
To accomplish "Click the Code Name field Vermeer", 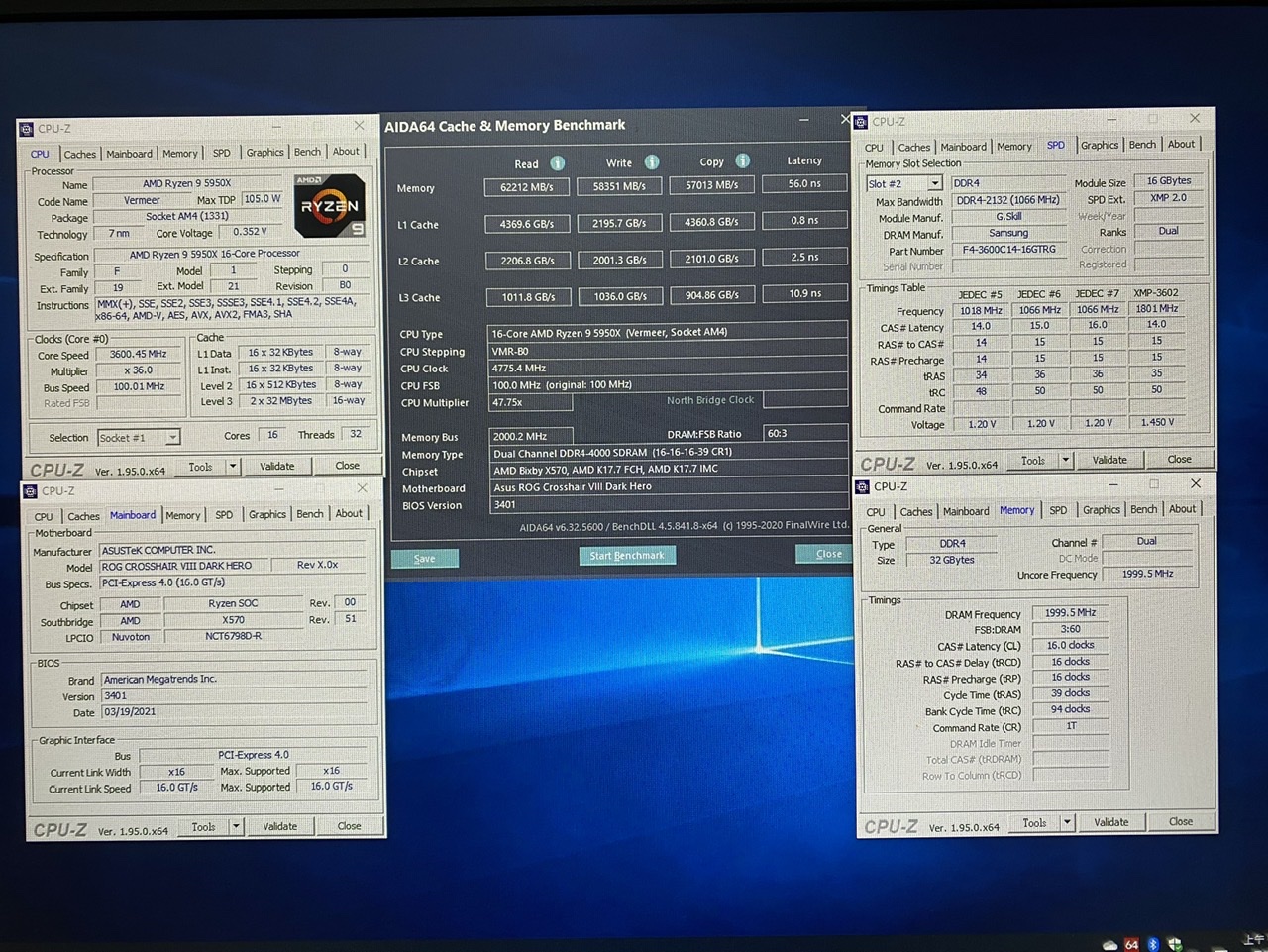I will click(142, 200).
